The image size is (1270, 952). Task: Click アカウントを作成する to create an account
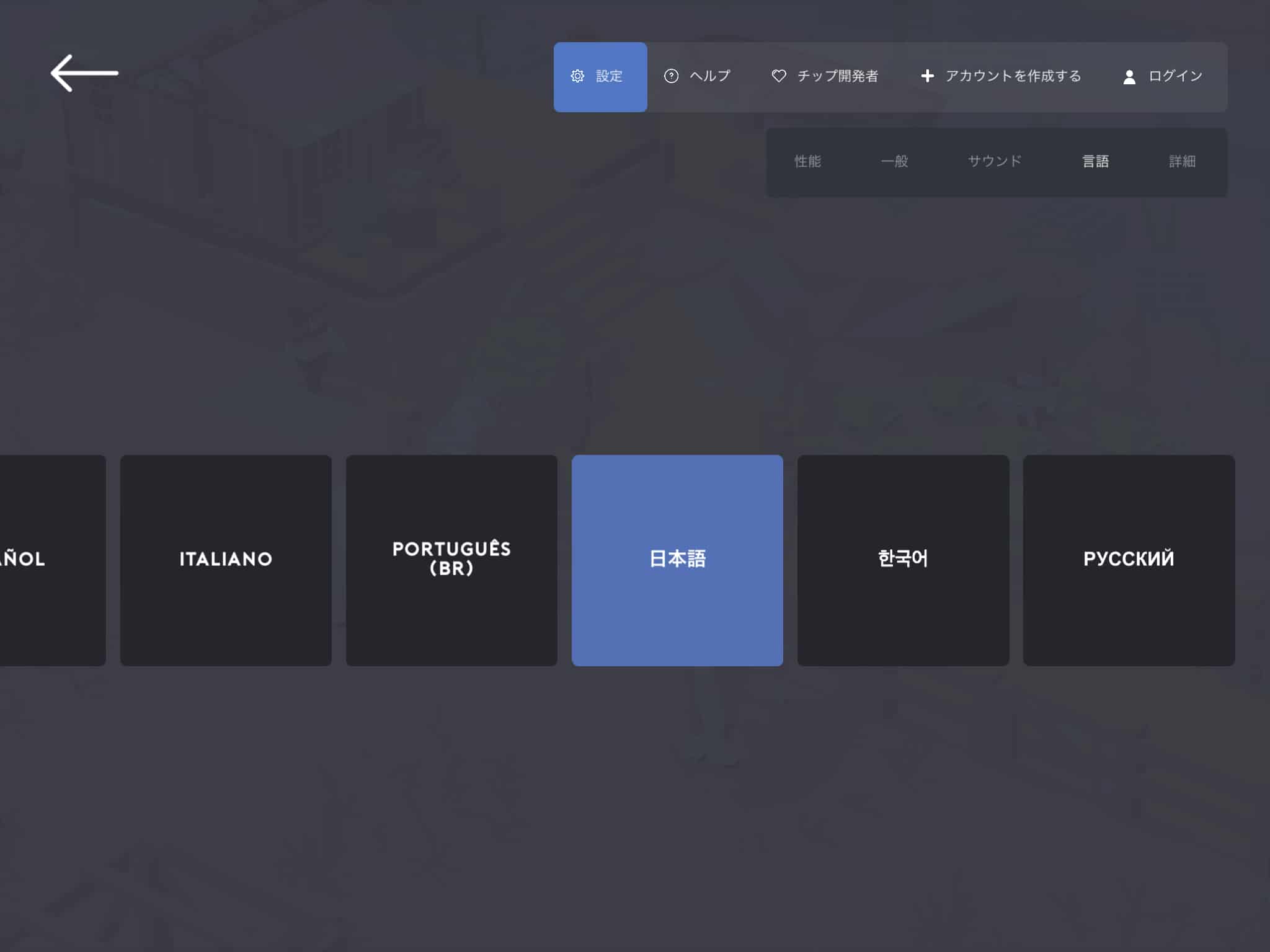pyautogui.click(x=1013, y=76)
